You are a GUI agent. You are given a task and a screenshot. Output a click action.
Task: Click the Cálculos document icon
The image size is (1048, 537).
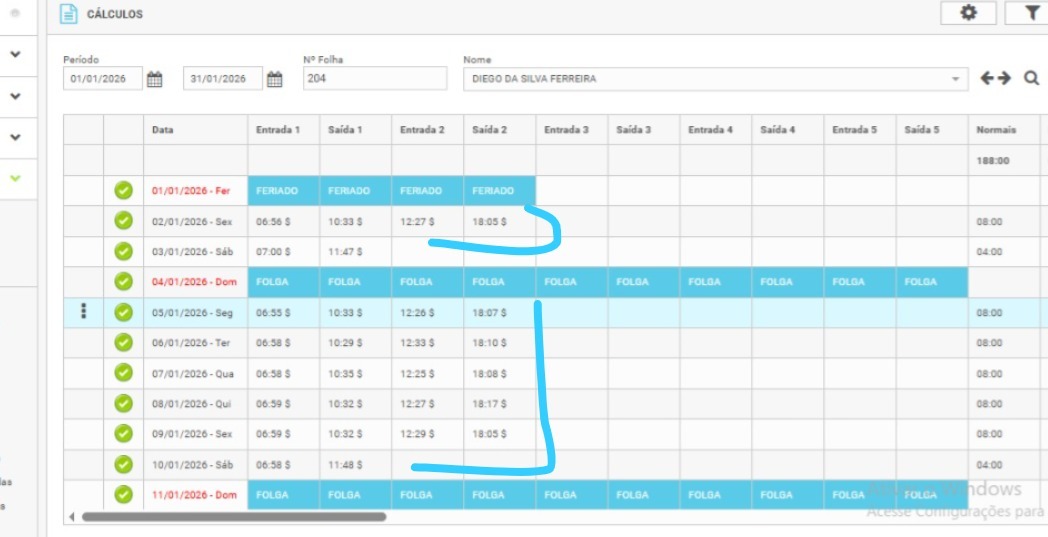pos(68,14)
